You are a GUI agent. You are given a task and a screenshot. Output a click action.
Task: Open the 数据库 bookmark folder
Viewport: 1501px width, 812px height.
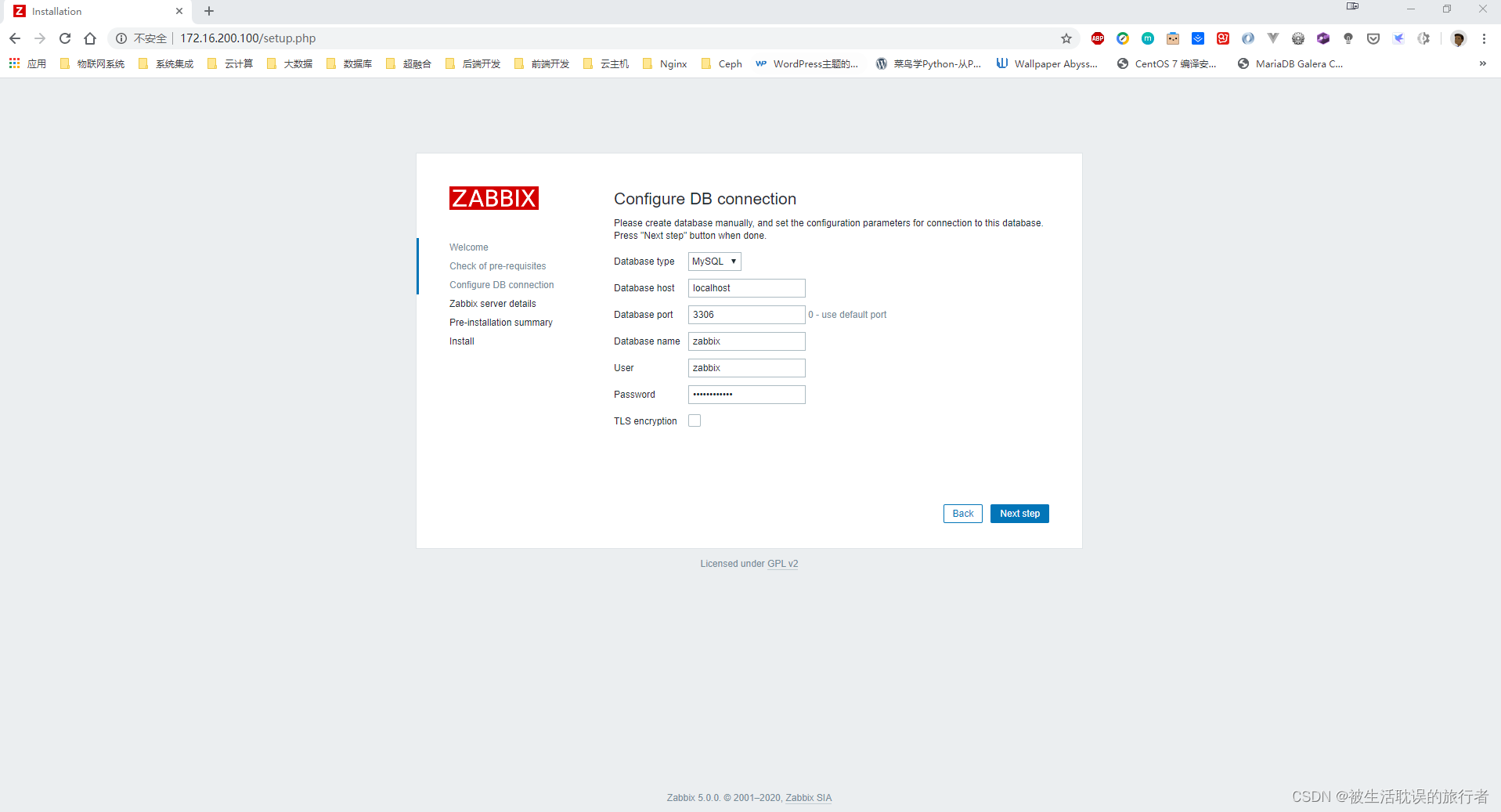(x=349, y=64)
